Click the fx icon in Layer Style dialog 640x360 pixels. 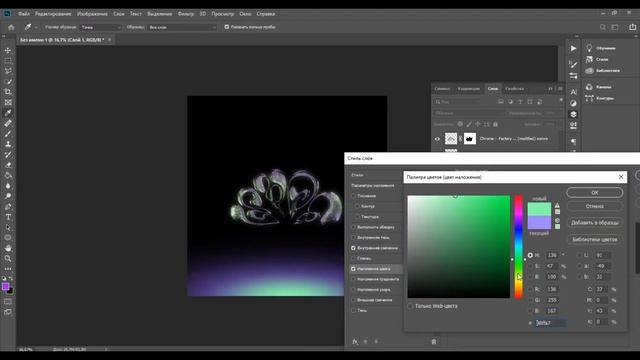tap(355, 342)
